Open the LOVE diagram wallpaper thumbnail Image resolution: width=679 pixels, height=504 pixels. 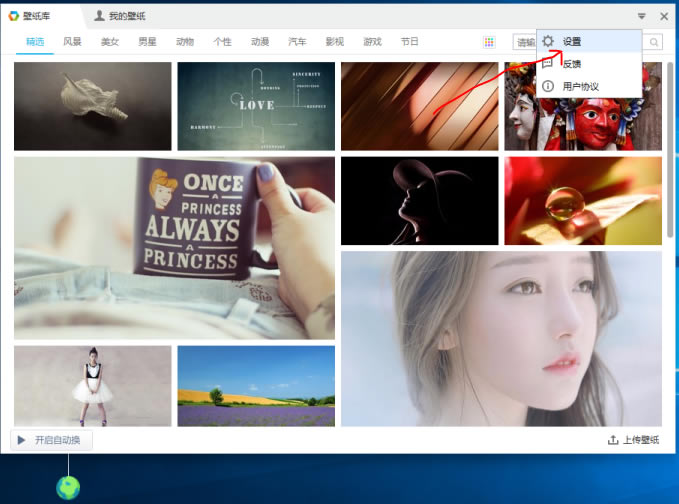pos(256,106)
